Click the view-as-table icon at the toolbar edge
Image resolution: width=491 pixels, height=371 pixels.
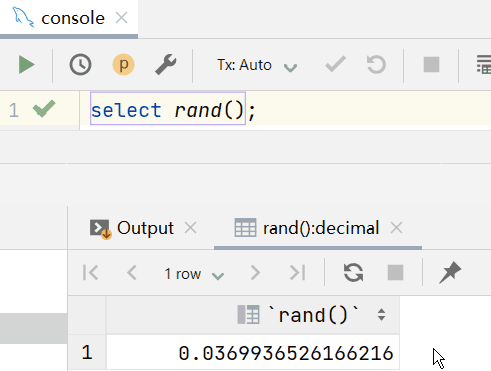[484, 64]
